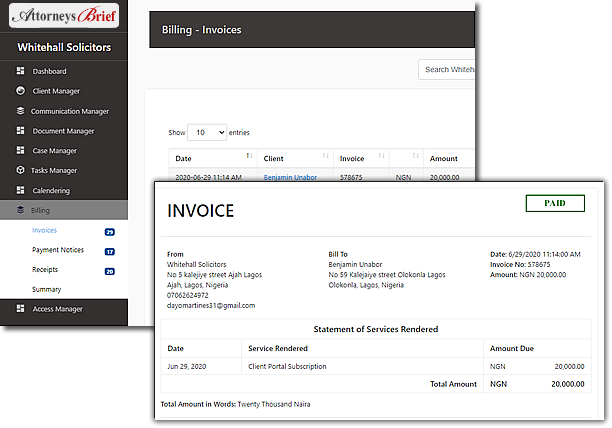The image size is (612, 428).
Task: Open Payment Notices in Billing
Action: [x=58, y=250]
